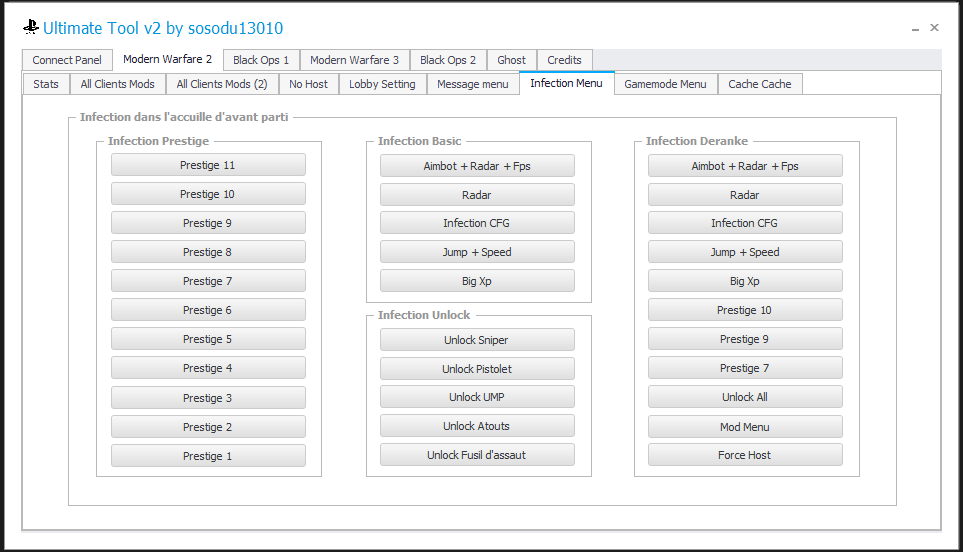Image resolution: width=963 pixels, height=552 pixels.
Task: Minimize the Ultimate Tool window
Action: 915,28
